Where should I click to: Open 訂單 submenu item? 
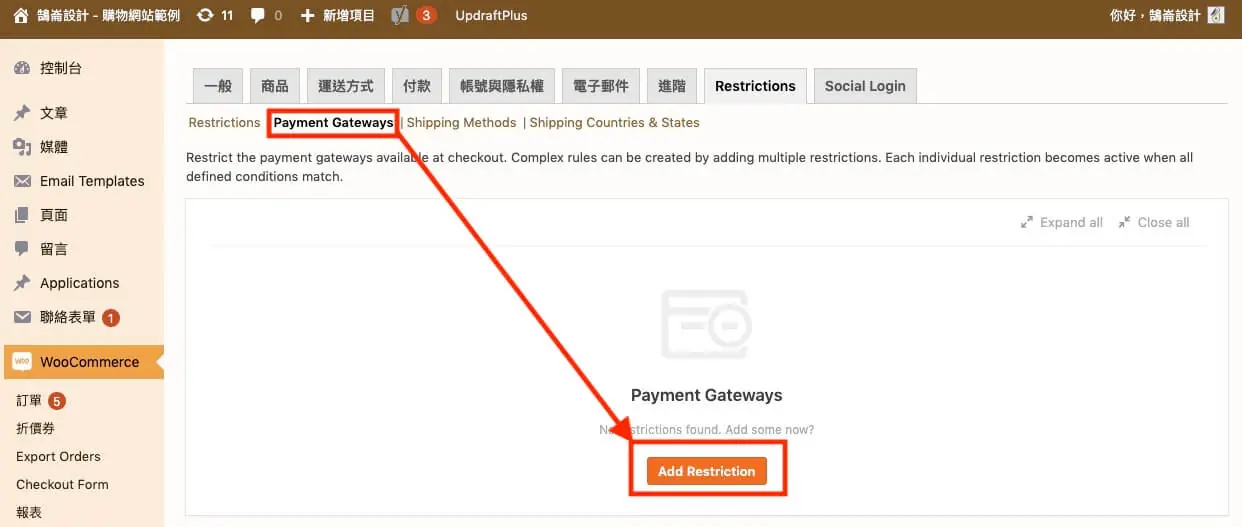[29, 401]
